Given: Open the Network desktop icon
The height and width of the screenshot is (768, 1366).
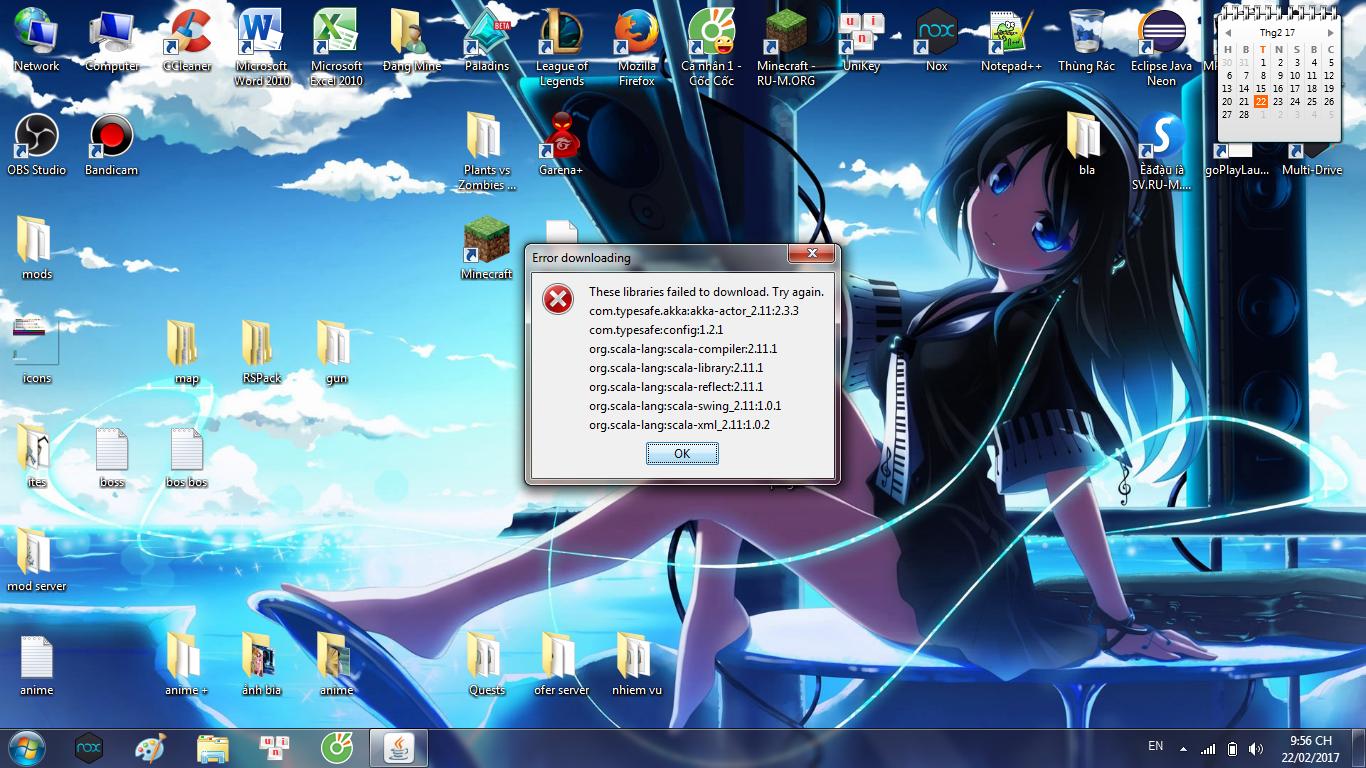Looking at the screenshot, I should tap(37, 41).
